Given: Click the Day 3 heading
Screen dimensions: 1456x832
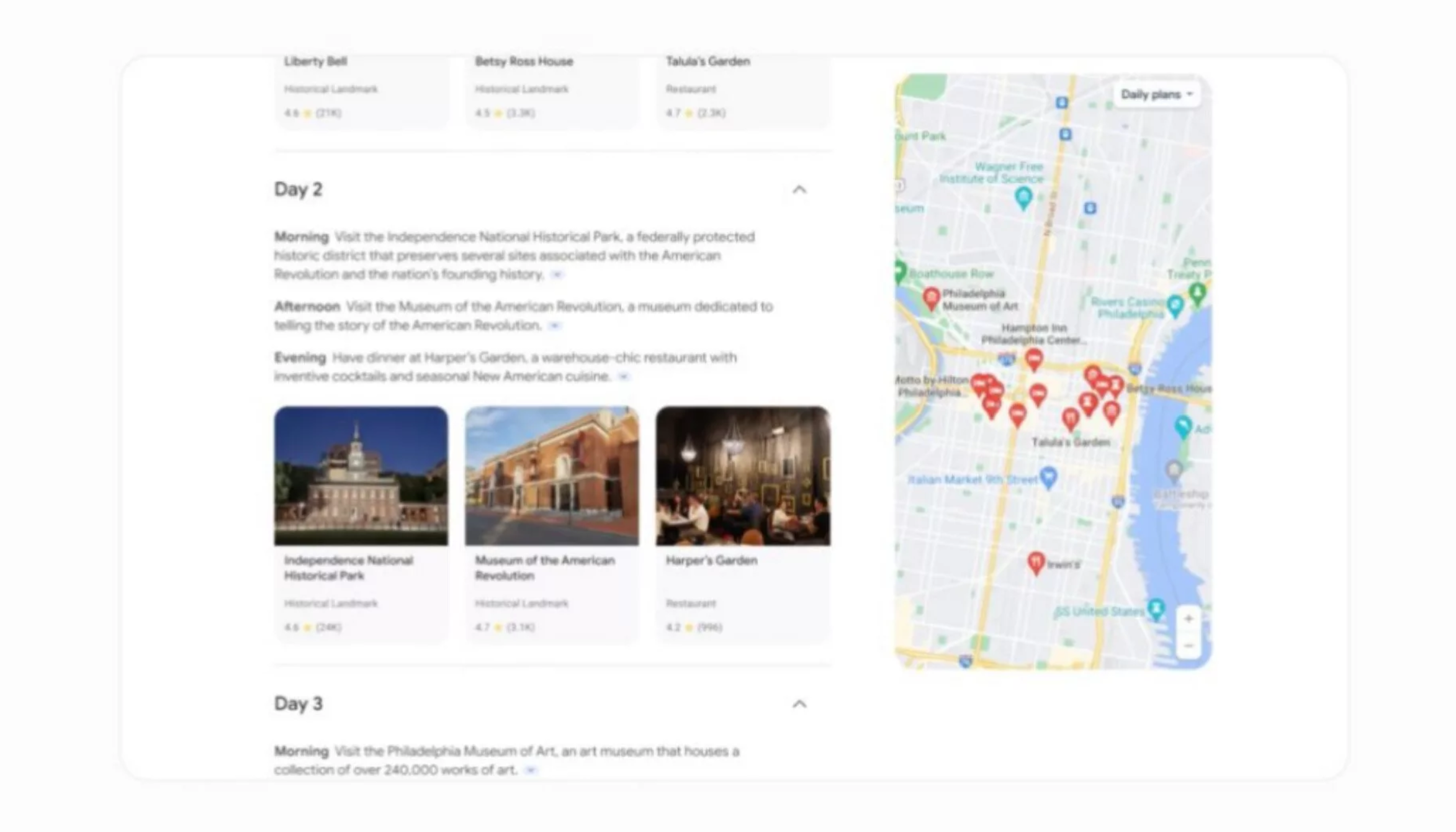Looking at the screenshot, I should point(298,703).
